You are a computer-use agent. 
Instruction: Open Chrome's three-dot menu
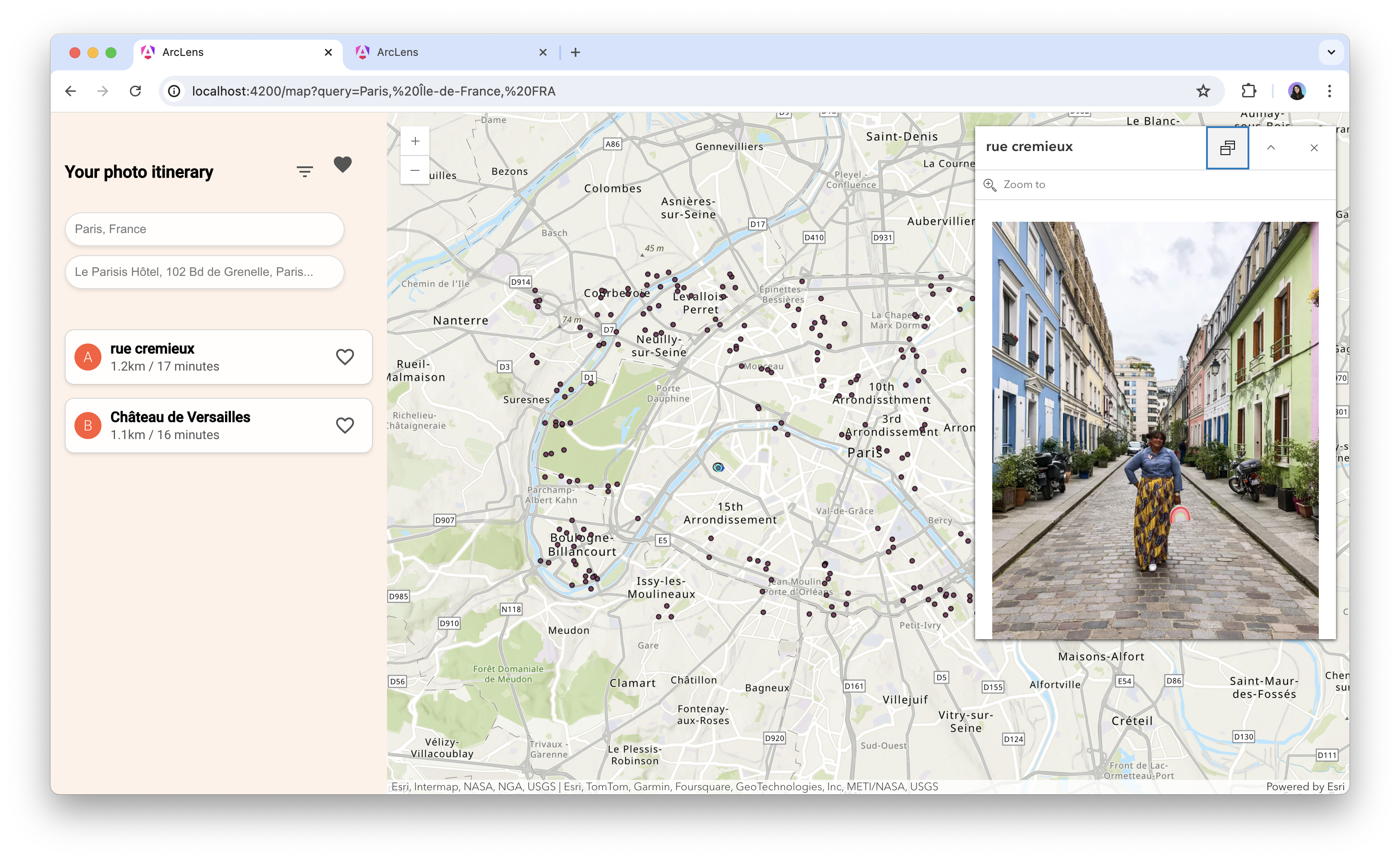tap(1329, 91)
